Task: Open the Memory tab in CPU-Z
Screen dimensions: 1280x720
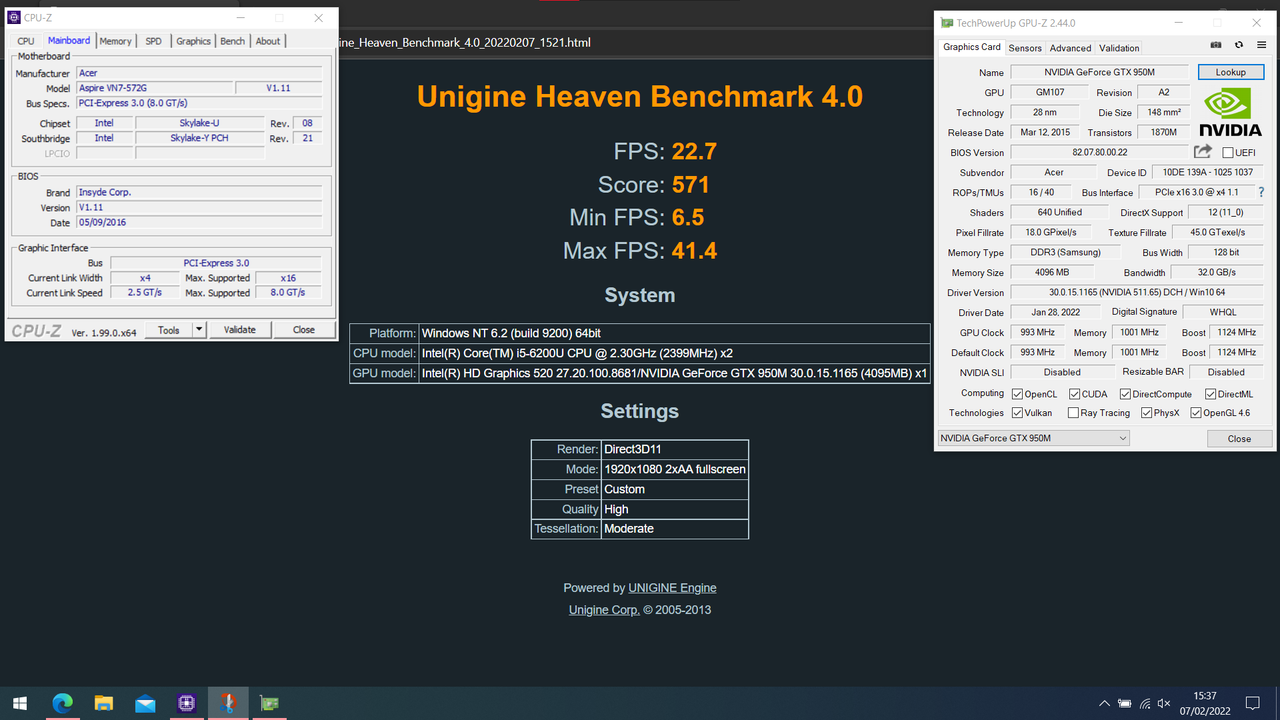Action: pos(115,41)
